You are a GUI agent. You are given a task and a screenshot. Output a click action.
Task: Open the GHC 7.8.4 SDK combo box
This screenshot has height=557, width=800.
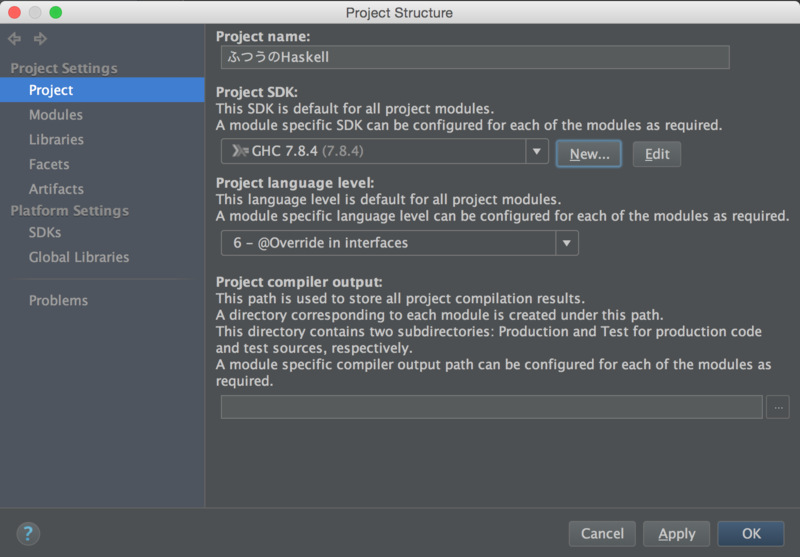385,151
